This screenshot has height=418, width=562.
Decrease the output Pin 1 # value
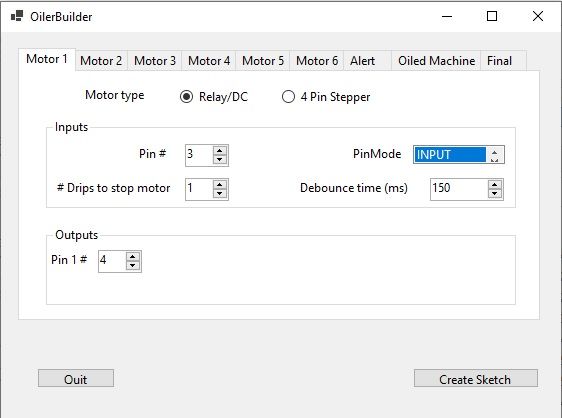(x=133, y=266)
